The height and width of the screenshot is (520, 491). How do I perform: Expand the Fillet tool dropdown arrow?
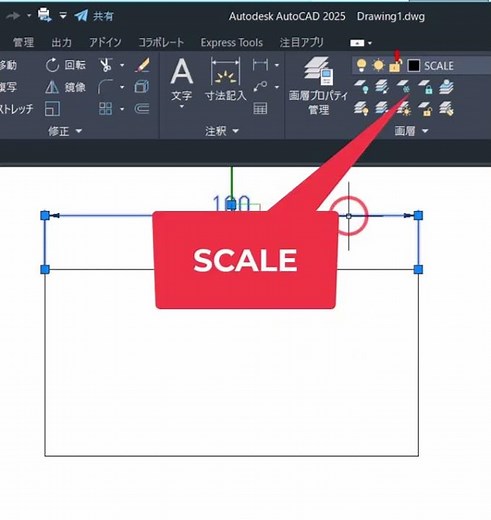pyautogui.click(x=122, y=87)
